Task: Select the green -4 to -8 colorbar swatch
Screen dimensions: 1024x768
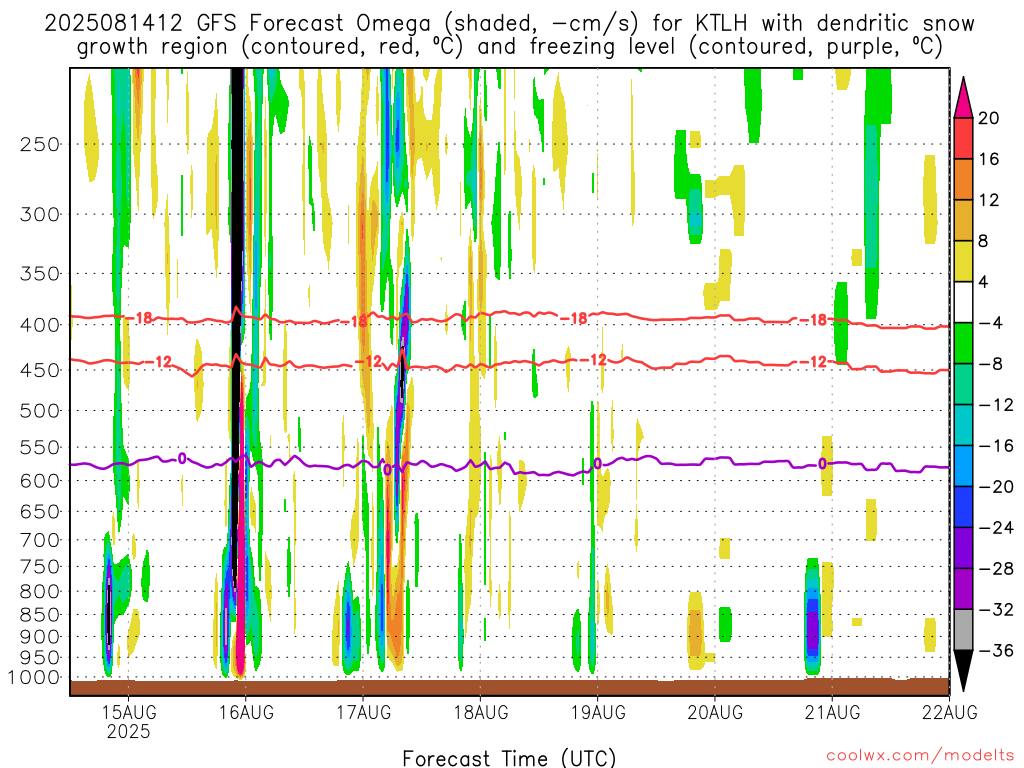Action: [x=963, y=344]
